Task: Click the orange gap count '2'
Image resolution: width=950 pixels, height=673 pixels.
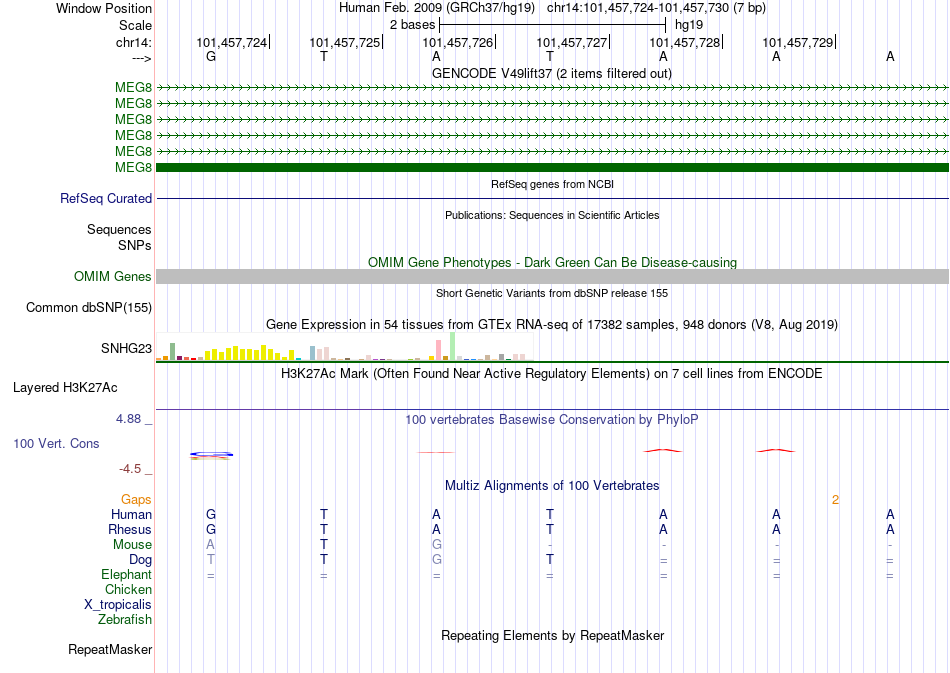Action: coord(835,500)
